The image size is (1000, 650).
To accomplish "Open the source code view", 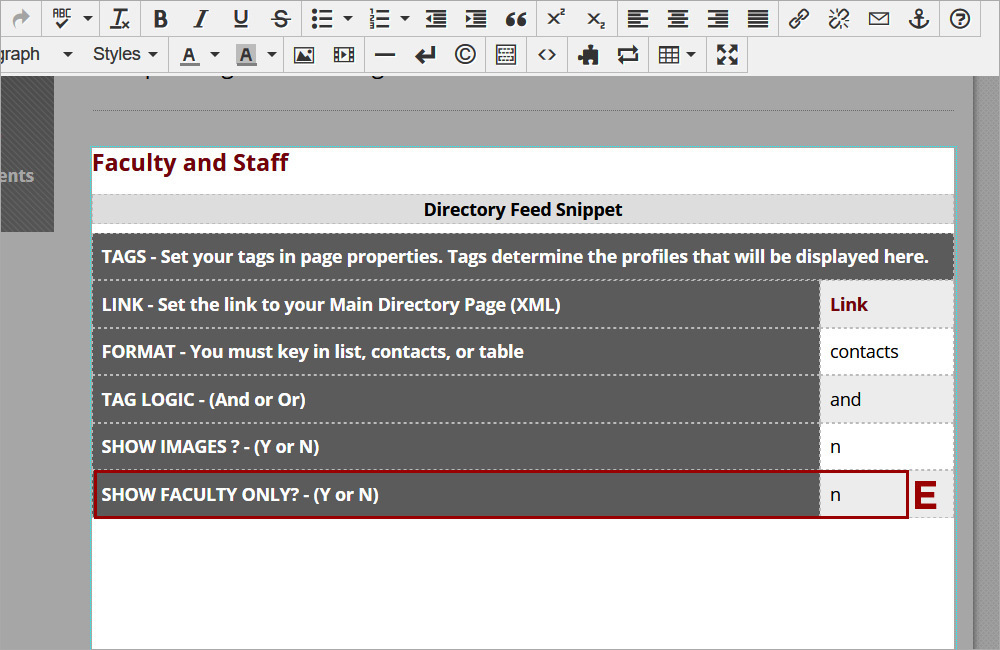I will pyautogui.click(x=547, y=54).
